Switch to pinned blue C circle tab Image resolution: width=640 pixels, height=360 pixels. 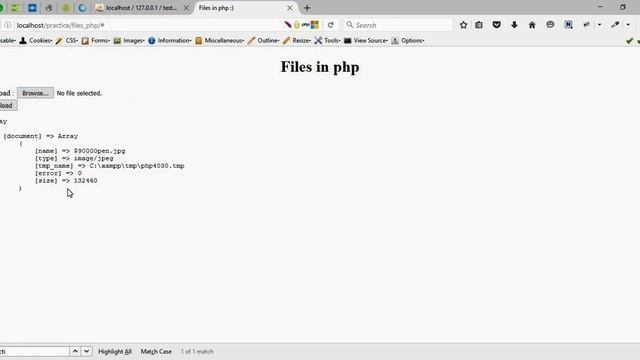click(x=82, y=8)
